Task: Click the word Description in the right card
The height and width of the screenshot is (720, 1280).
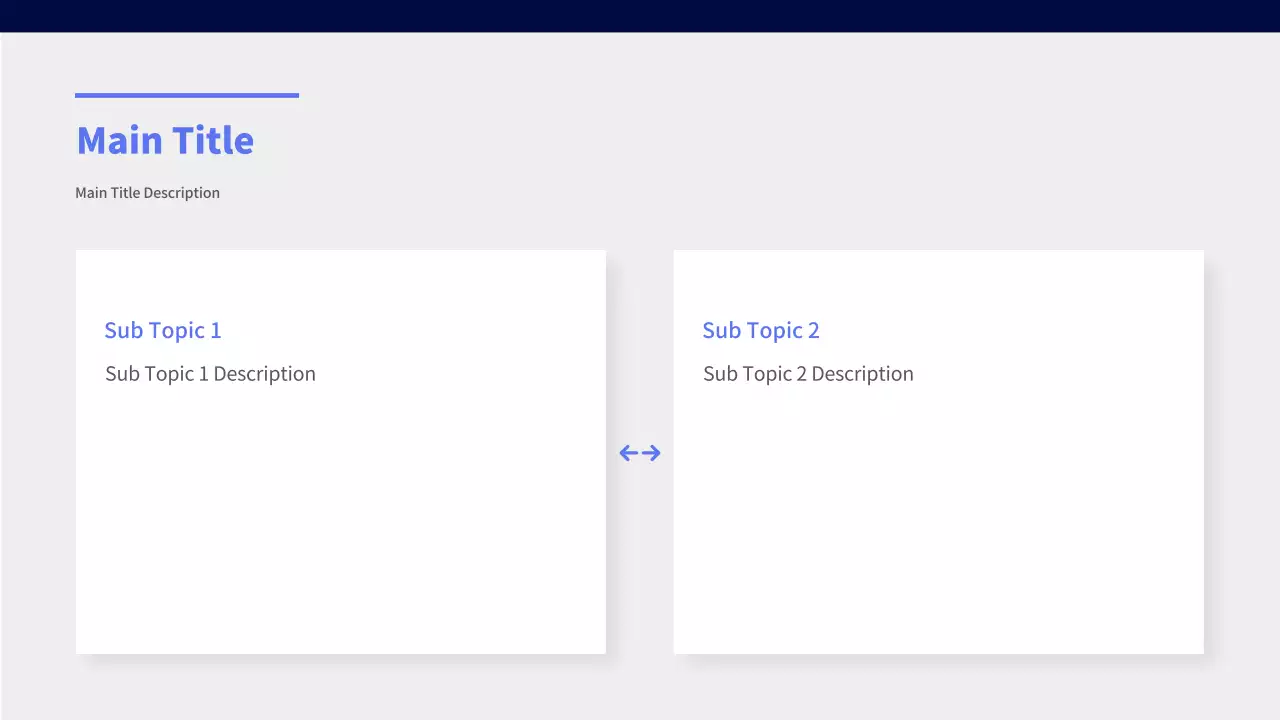Action: tap(862, 374)
